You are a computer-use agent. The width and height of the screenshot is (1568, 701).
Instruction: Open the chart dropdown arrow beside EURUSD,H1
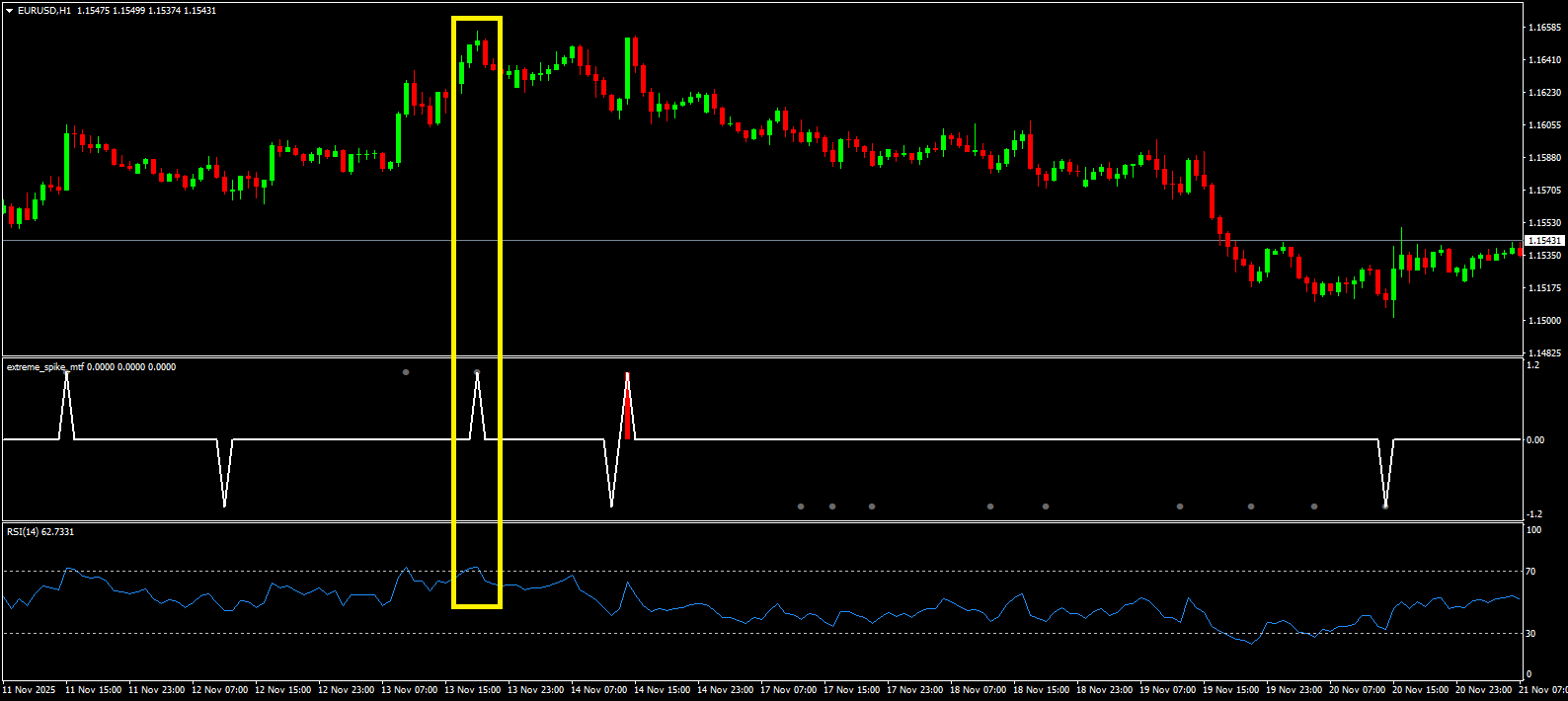tap(9, 11)
